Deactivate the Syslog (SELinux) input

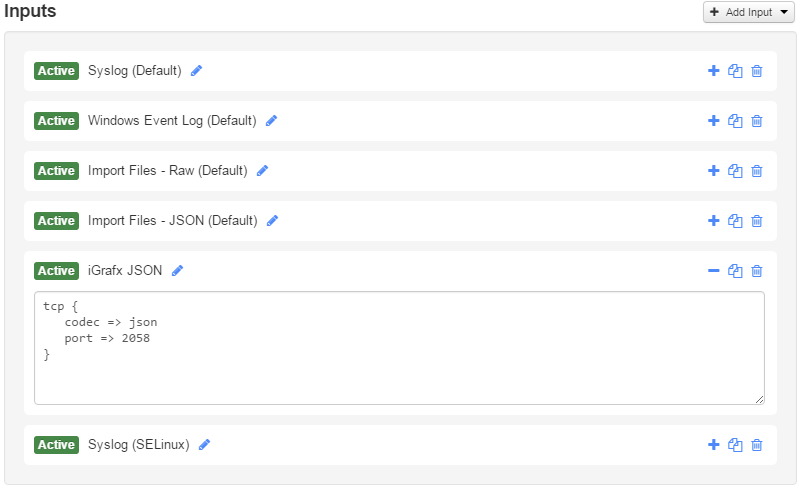57,445
